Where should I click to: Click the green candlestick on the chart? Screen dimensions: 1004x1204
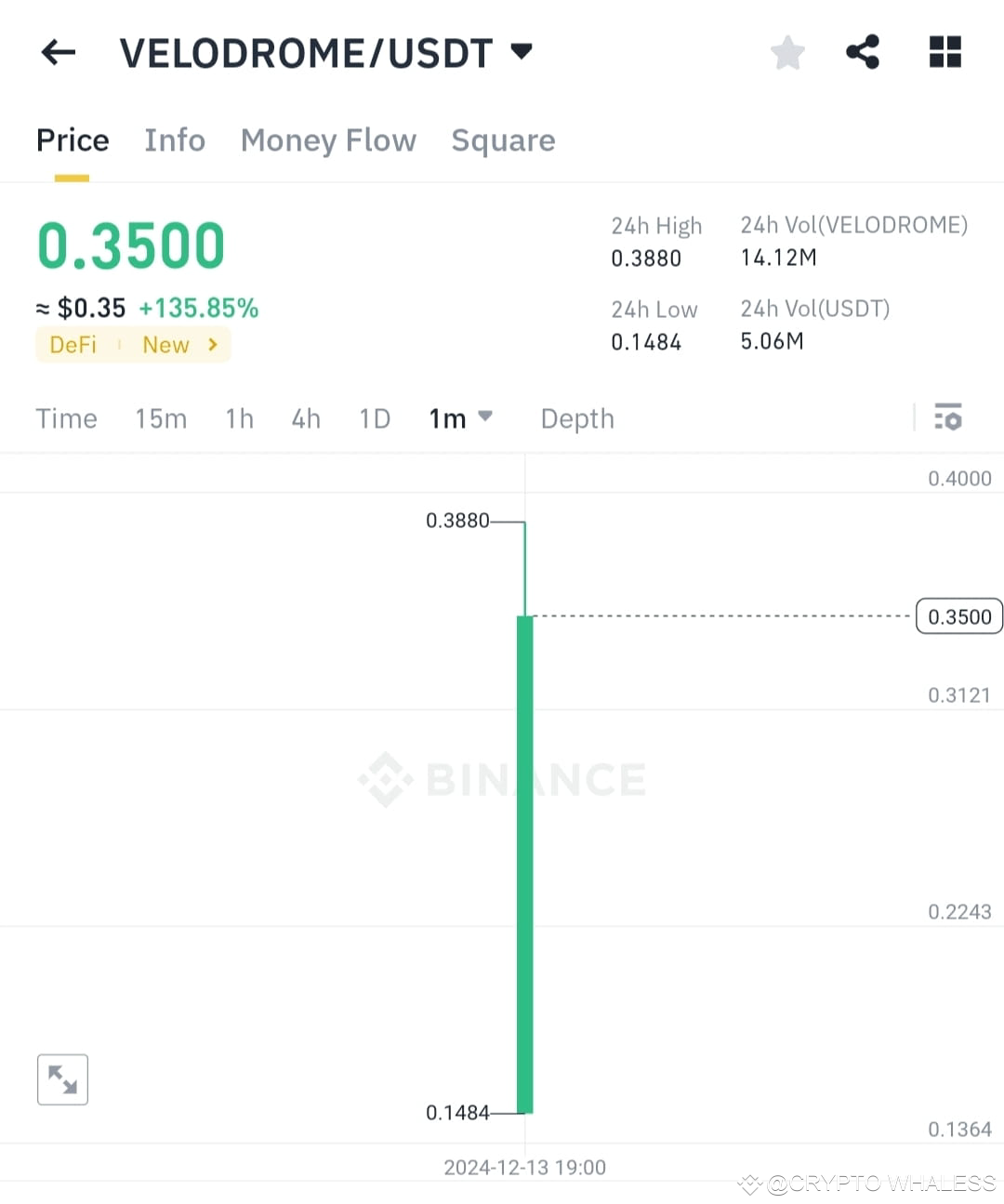tap(524, 864)
